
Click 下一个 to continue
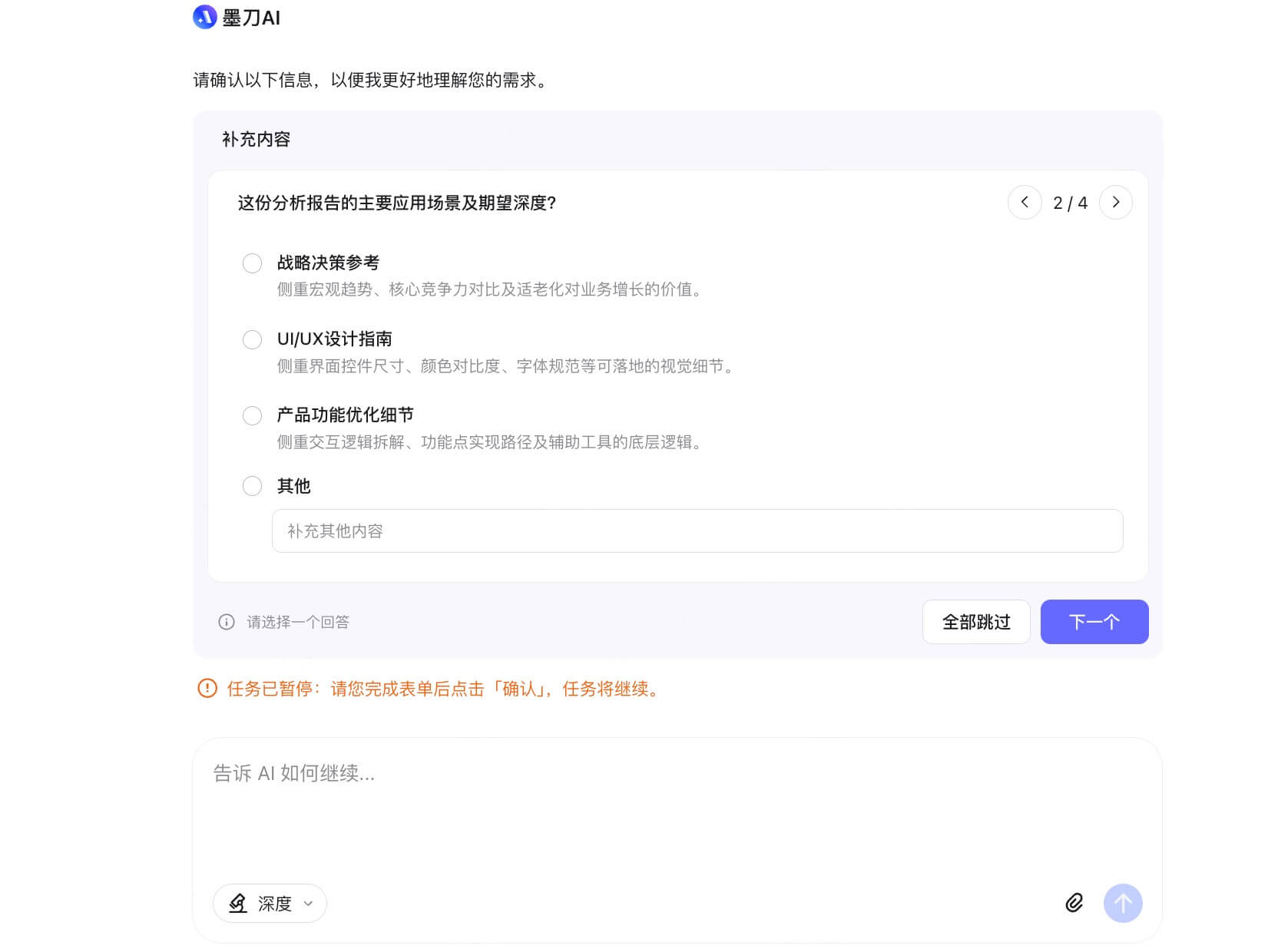point(1094,622)
